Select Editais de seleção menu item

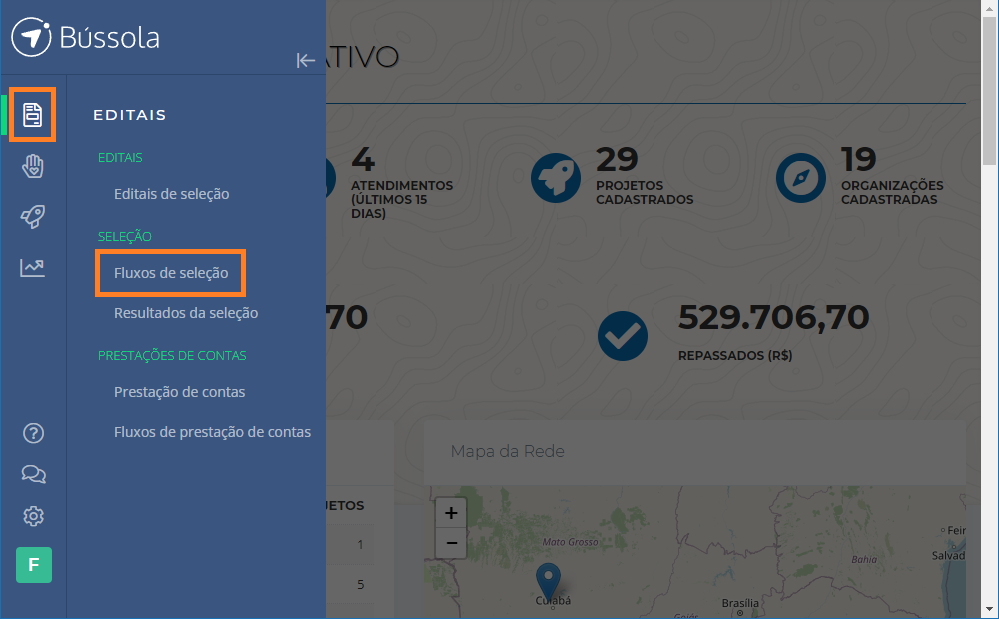coord(171,194)
